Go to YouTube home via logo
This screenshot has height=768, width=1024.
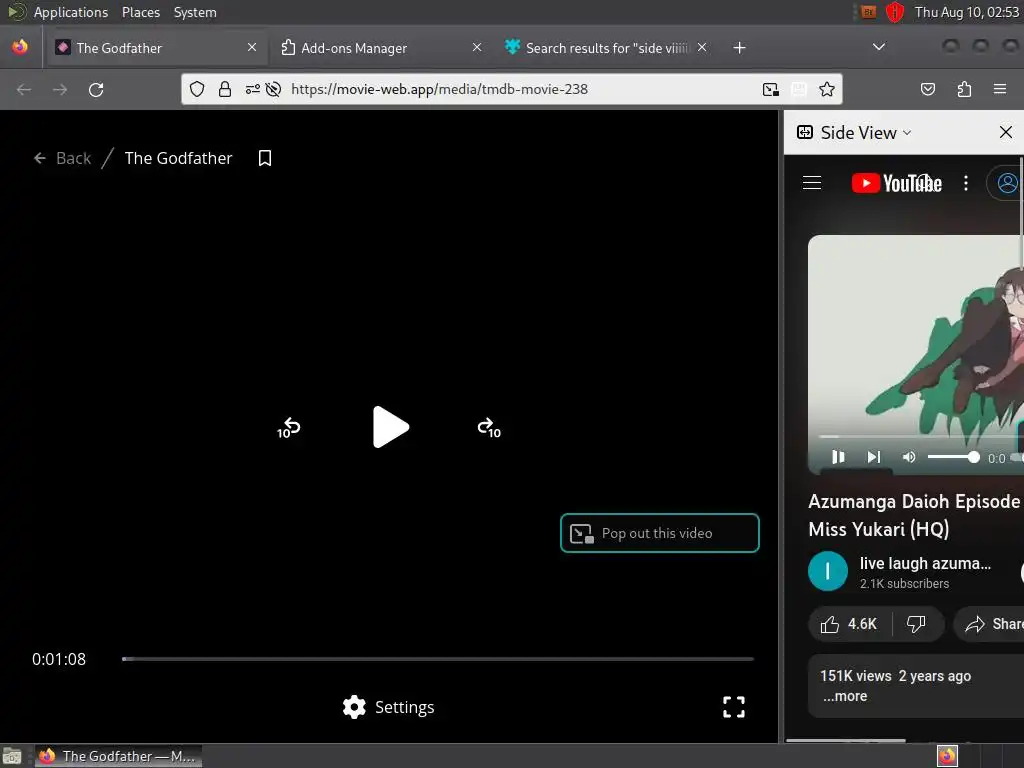(897, 183)
